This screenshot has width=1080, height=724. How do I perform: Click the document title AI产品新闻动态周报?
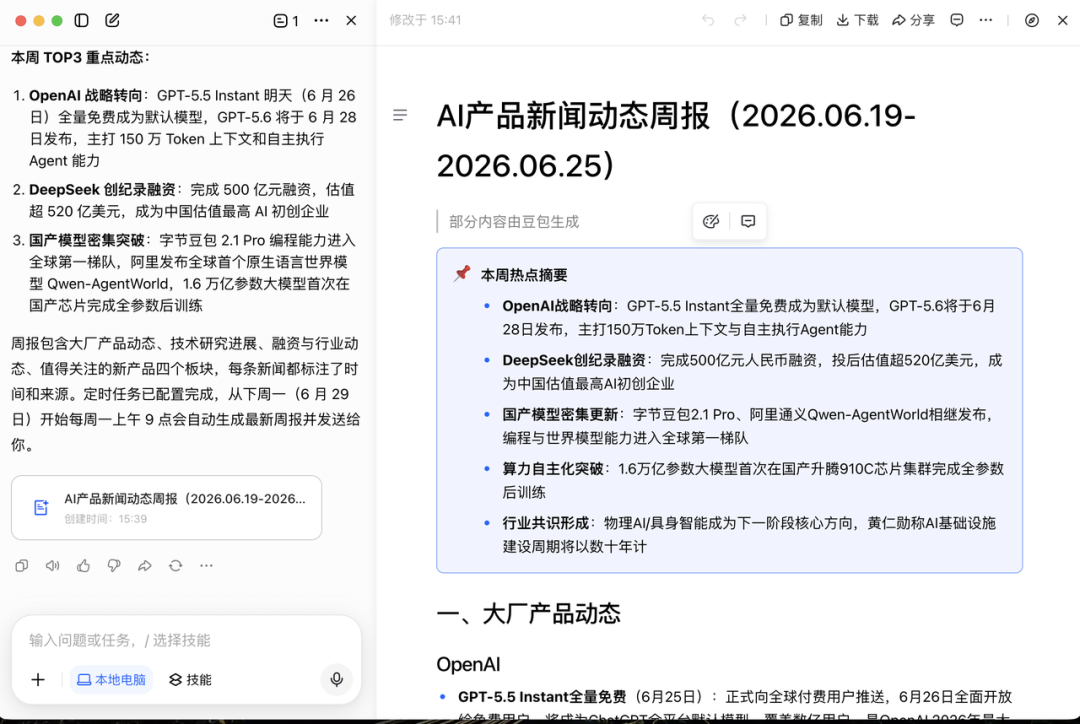tap(676, 141)
